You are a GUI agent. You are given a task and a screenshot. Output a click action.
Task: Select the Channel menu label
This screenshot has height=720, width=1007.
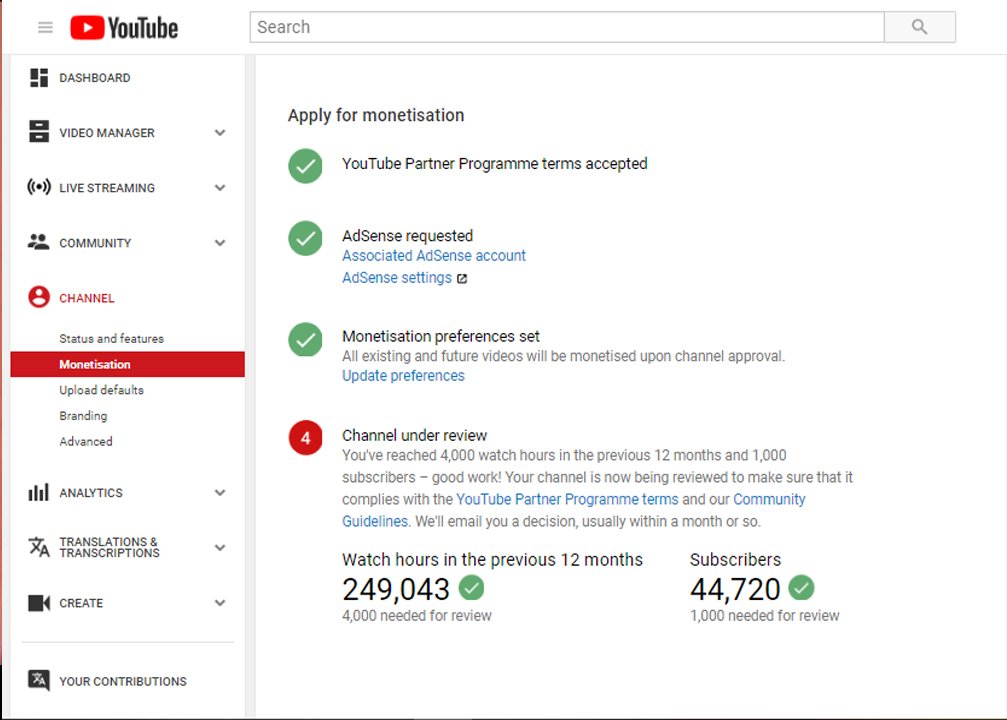tap(87, 298)
